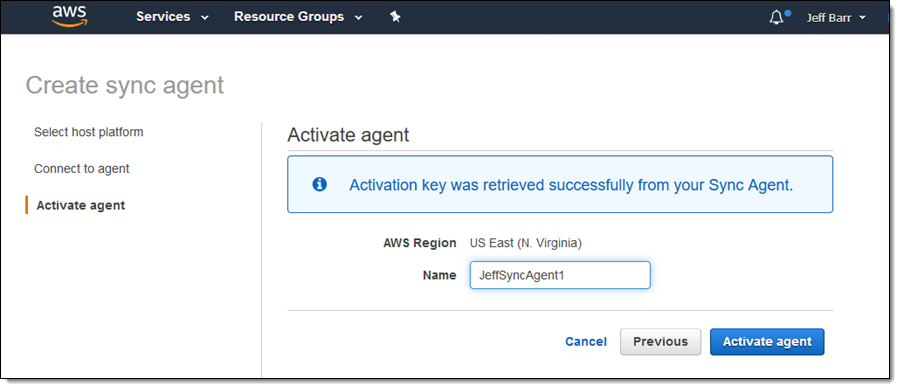Image resolution: width=900 pixels, height=389 pixels.
Task: Expand the Resource Groups arrow
Action: coord(358,18)
